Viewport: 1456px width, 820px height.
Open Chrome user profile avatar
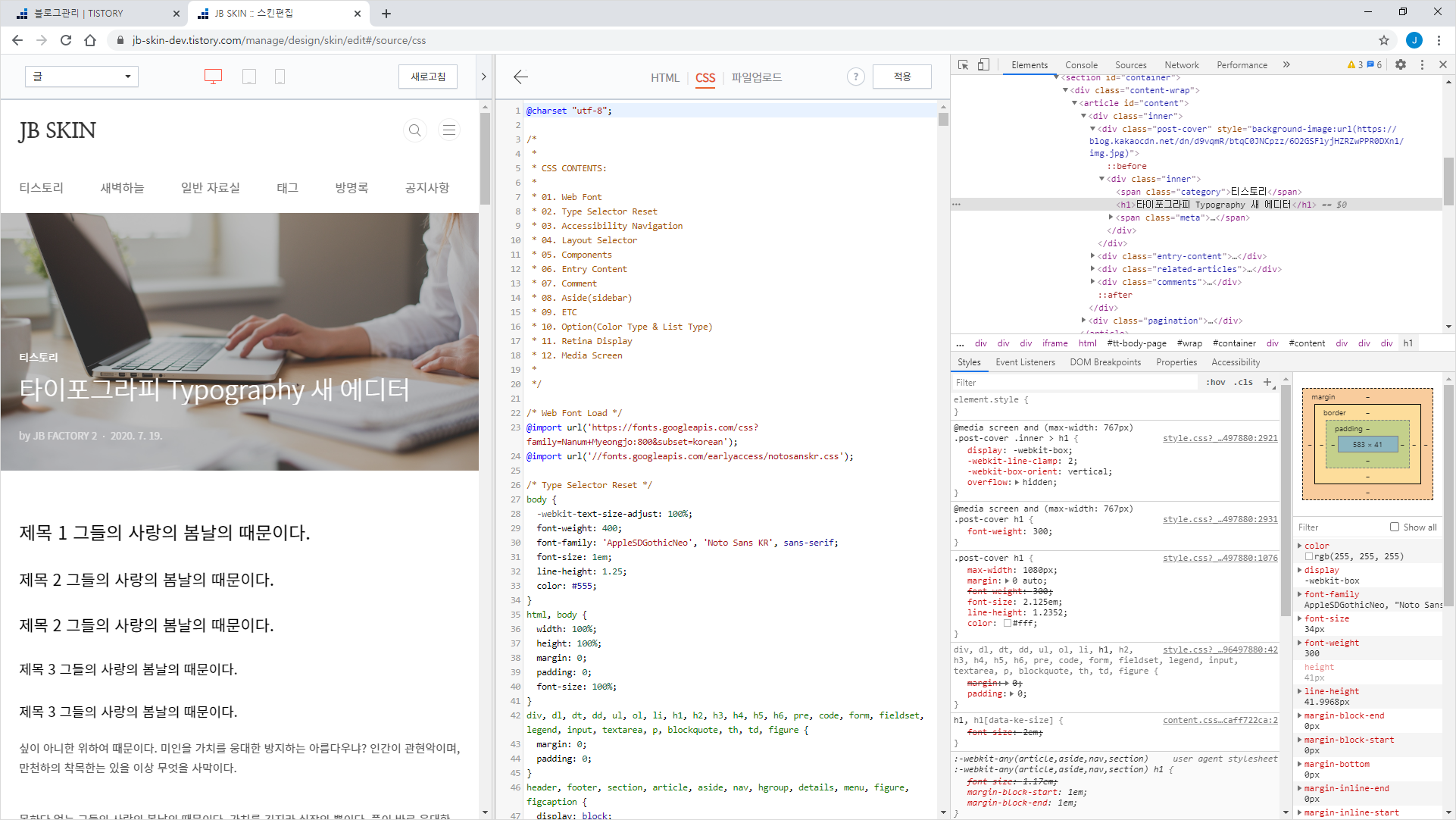[1414, 40]
